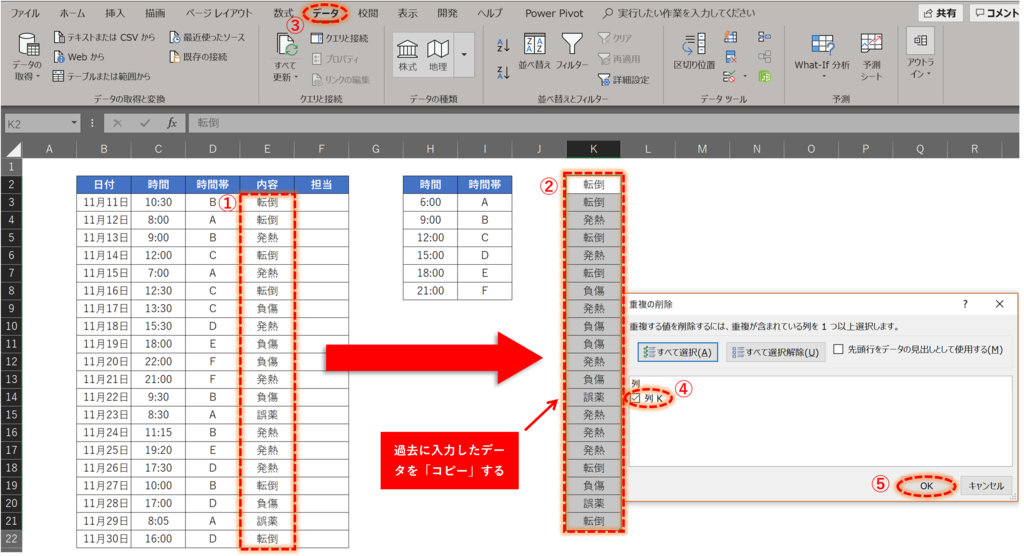
Task: Click すべて選択解除(U) button
Action: click(x=776, y=352)
